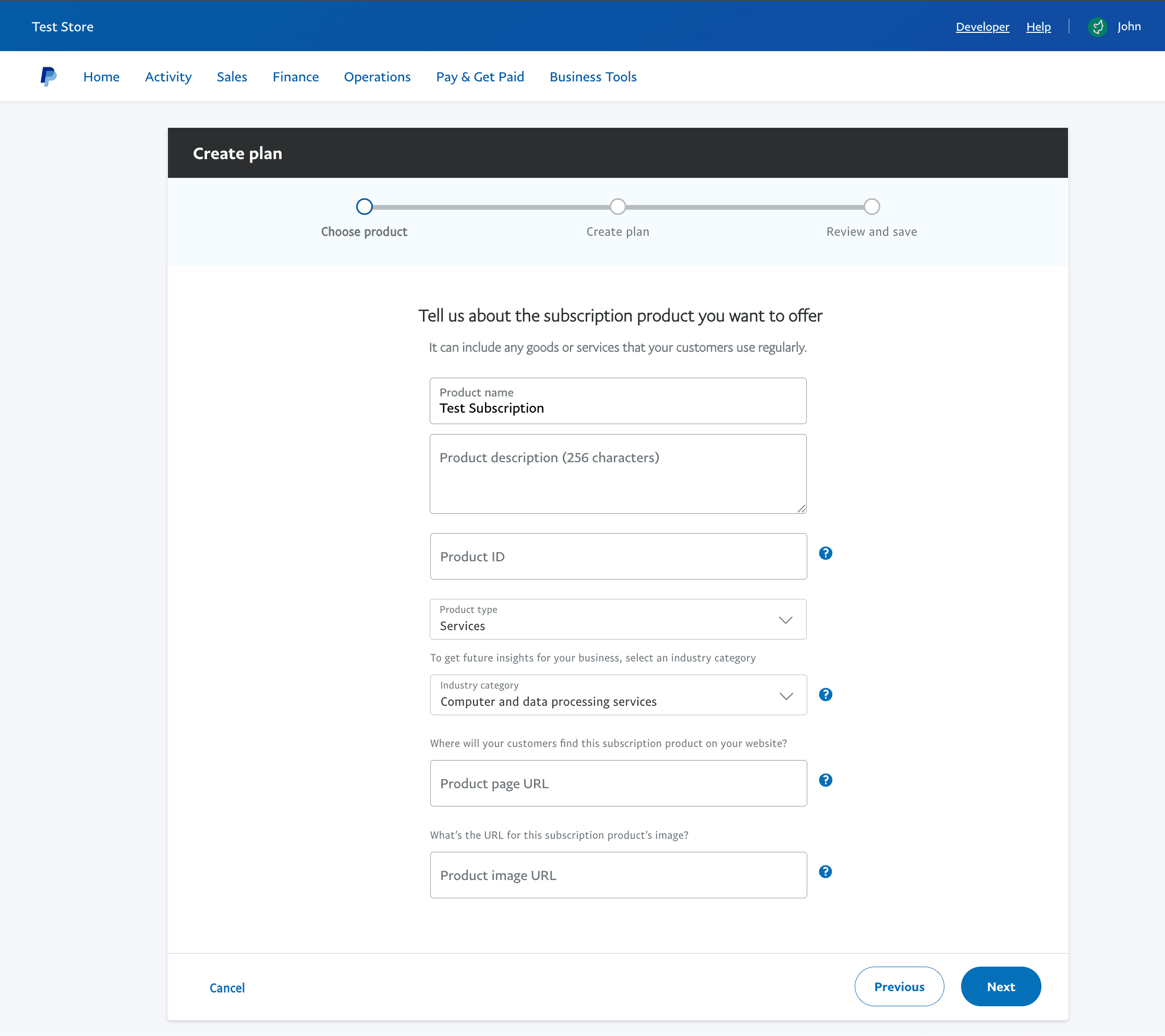1165x1036 pixels.
Task: Show help for Product image URL
Action: pos(826,872)
